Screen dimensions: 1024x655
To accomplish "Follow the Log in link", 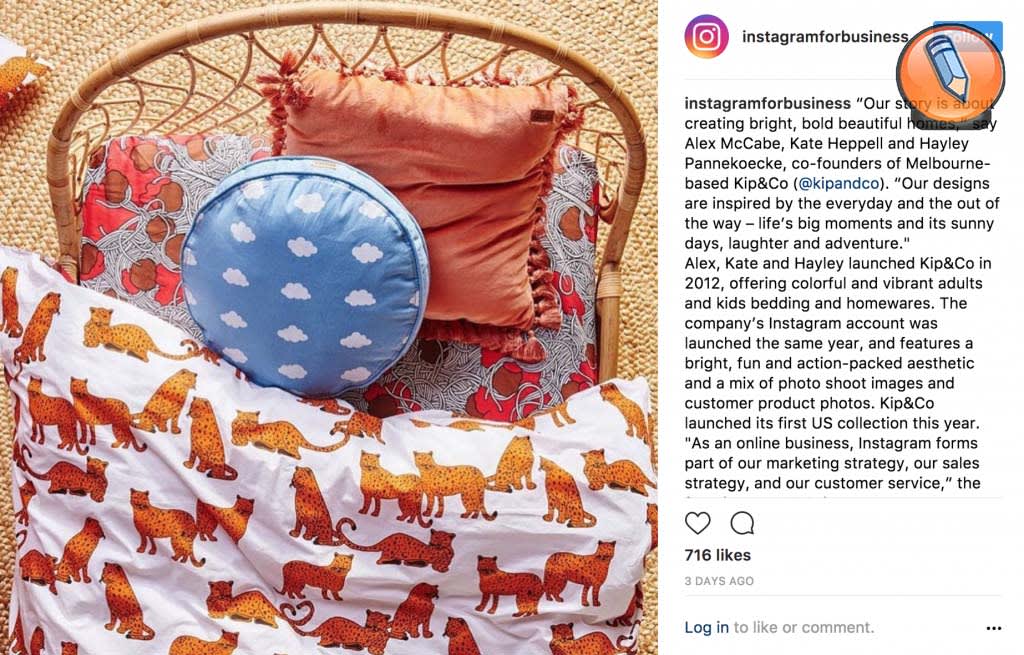I will pyautogui.click(x=706, y=628).
